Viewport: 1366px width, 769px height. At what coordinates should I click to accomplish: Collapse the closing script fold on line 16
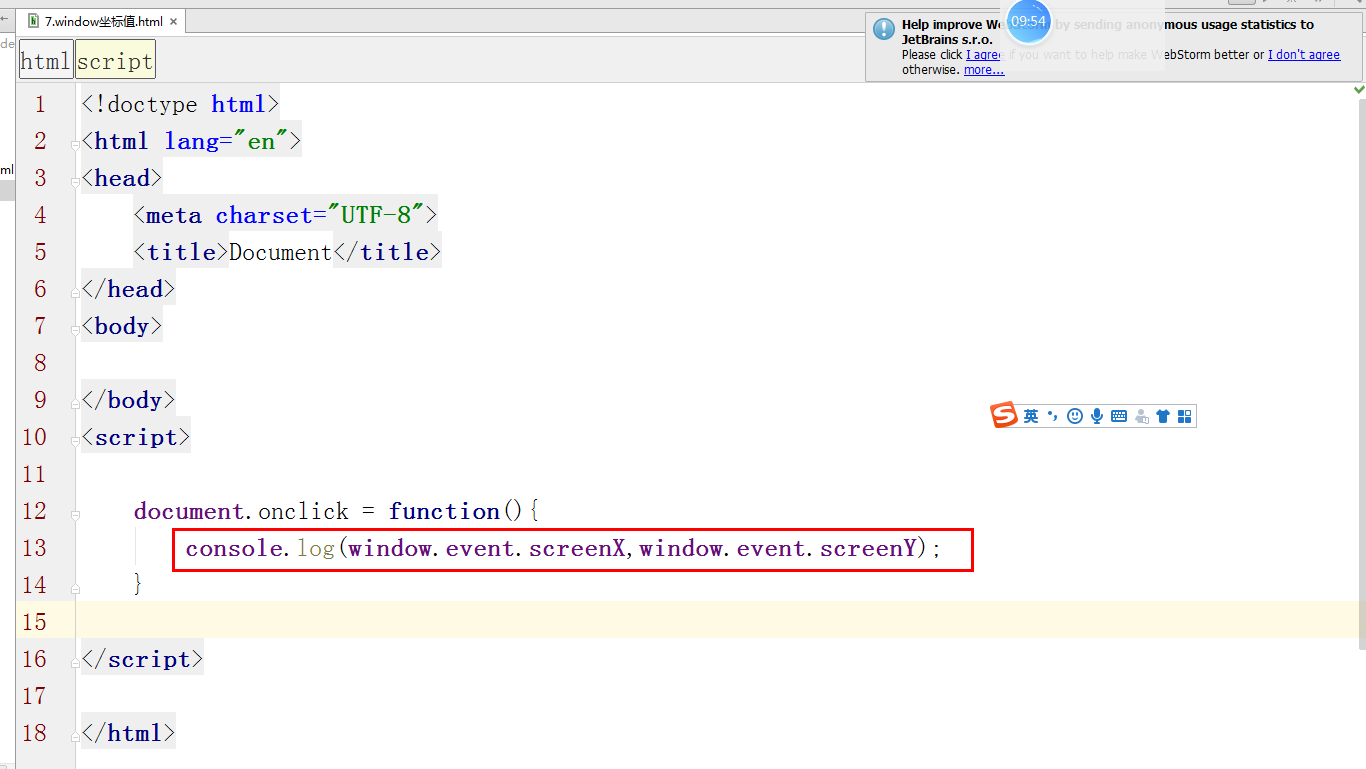76,661
